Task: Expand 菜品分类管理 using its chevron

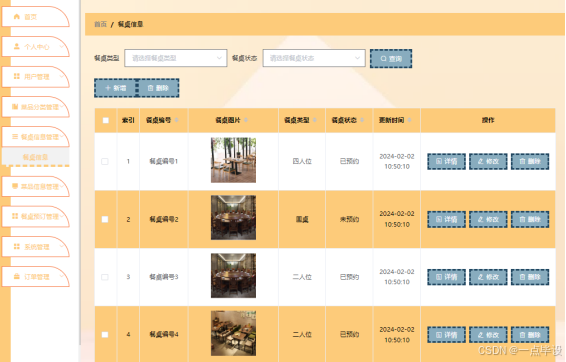Action: point(62,106)
